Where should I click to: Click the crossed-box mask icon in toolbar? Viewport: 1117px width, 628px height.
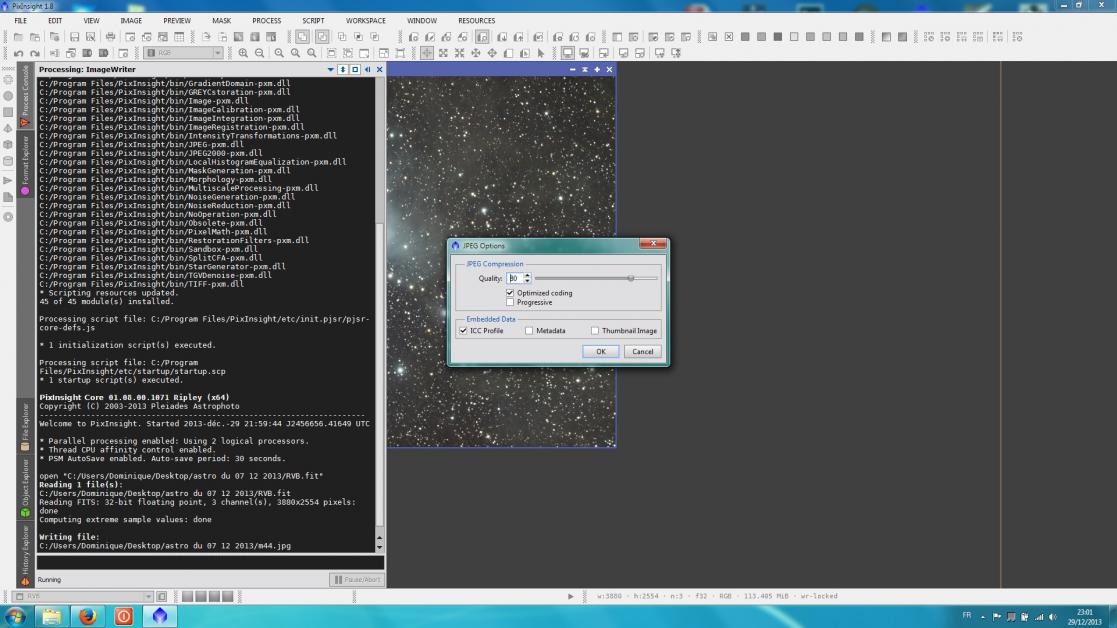(x=729, y=37)
